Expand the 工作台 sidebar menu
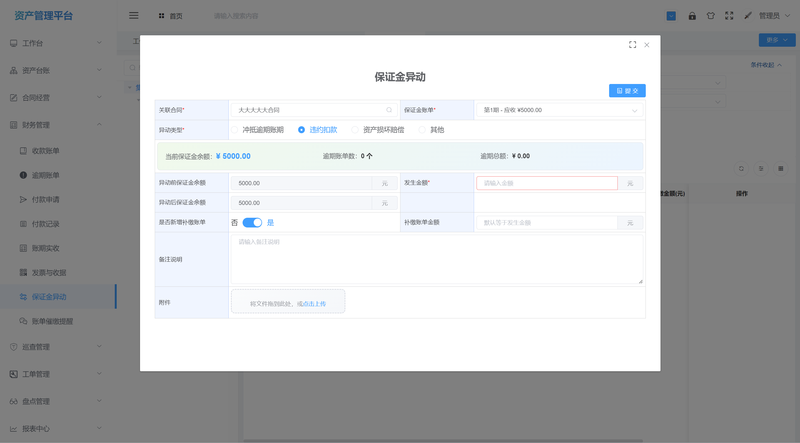Viewport: 800px width, 443px height. tap(99, 43)
